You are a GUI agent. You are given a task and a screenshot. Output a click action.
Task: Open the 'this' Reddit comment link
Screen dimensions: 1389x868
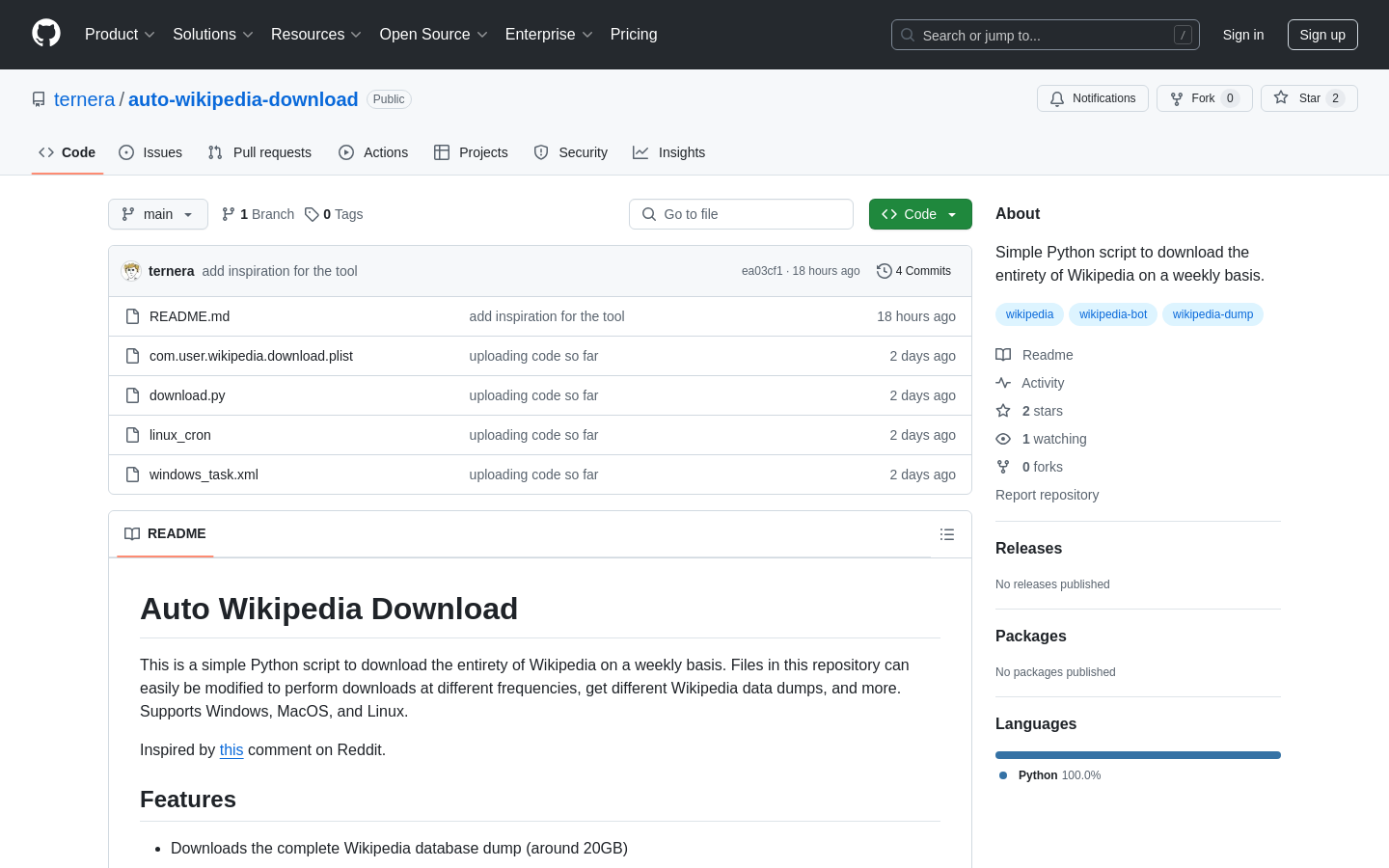pyautogui.click(x=231, y=750)
